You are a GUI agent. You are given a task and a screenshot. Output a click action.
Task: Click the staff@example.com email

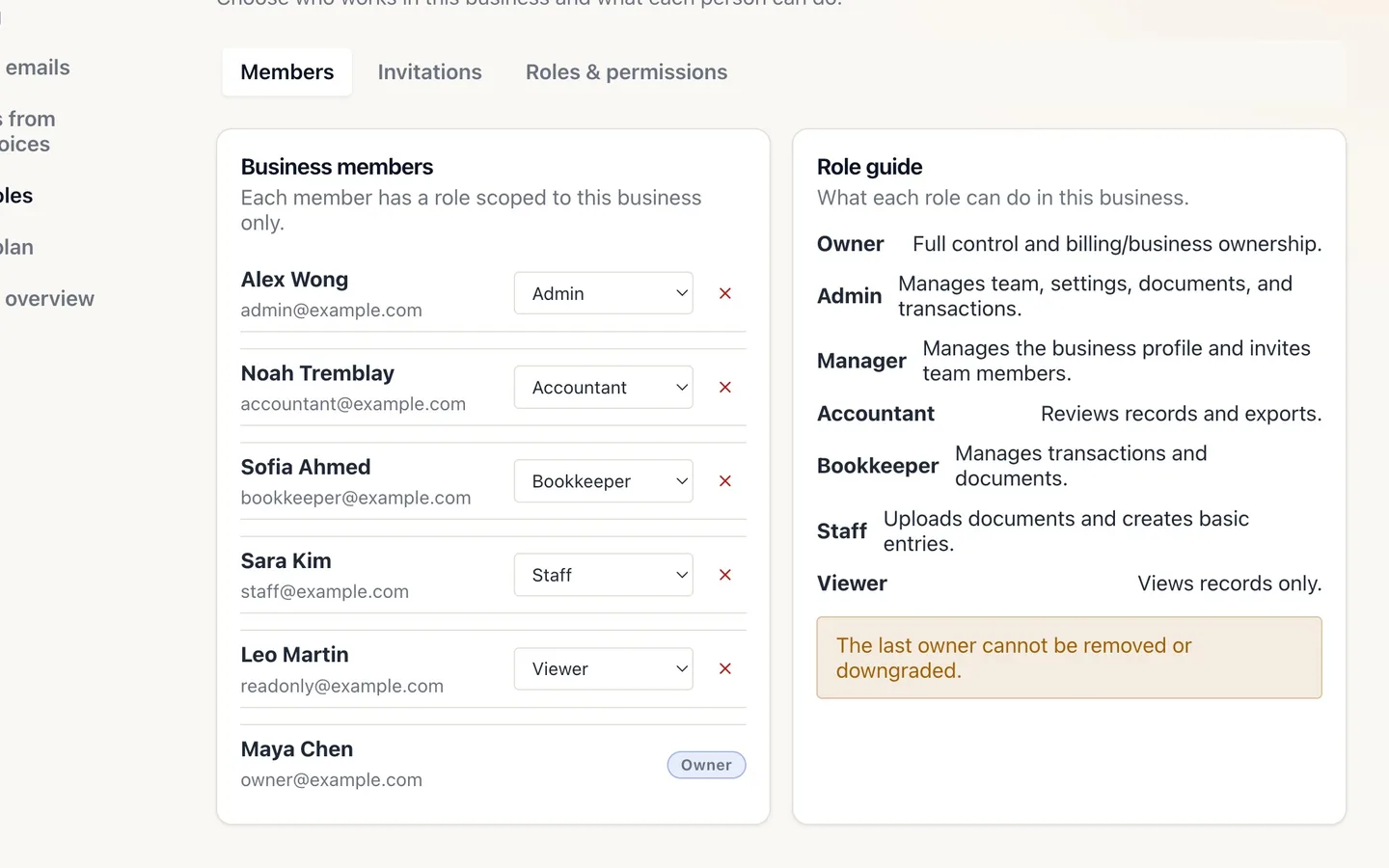pyautogui.click(x=325, y=591)
